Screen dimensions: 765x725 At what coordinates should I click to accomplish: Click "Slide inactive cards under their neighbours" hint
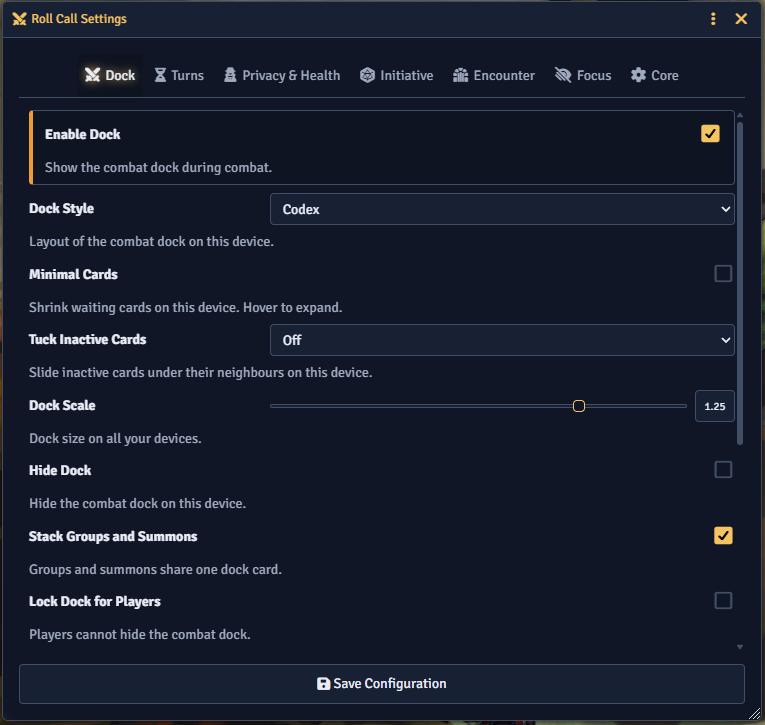tap(201, 372)
